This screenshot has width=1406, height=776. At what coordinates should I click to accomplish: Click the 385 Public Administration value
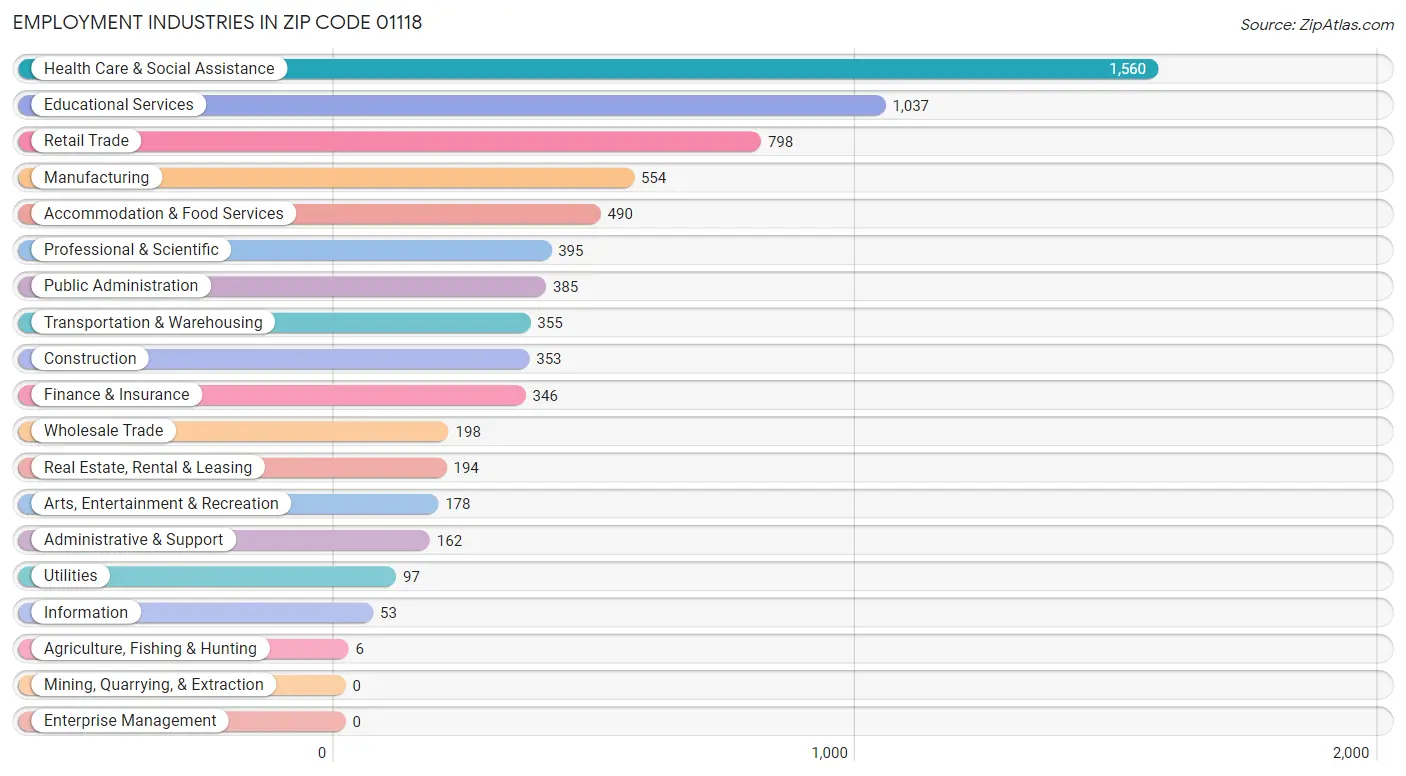(x=566, y=287)
